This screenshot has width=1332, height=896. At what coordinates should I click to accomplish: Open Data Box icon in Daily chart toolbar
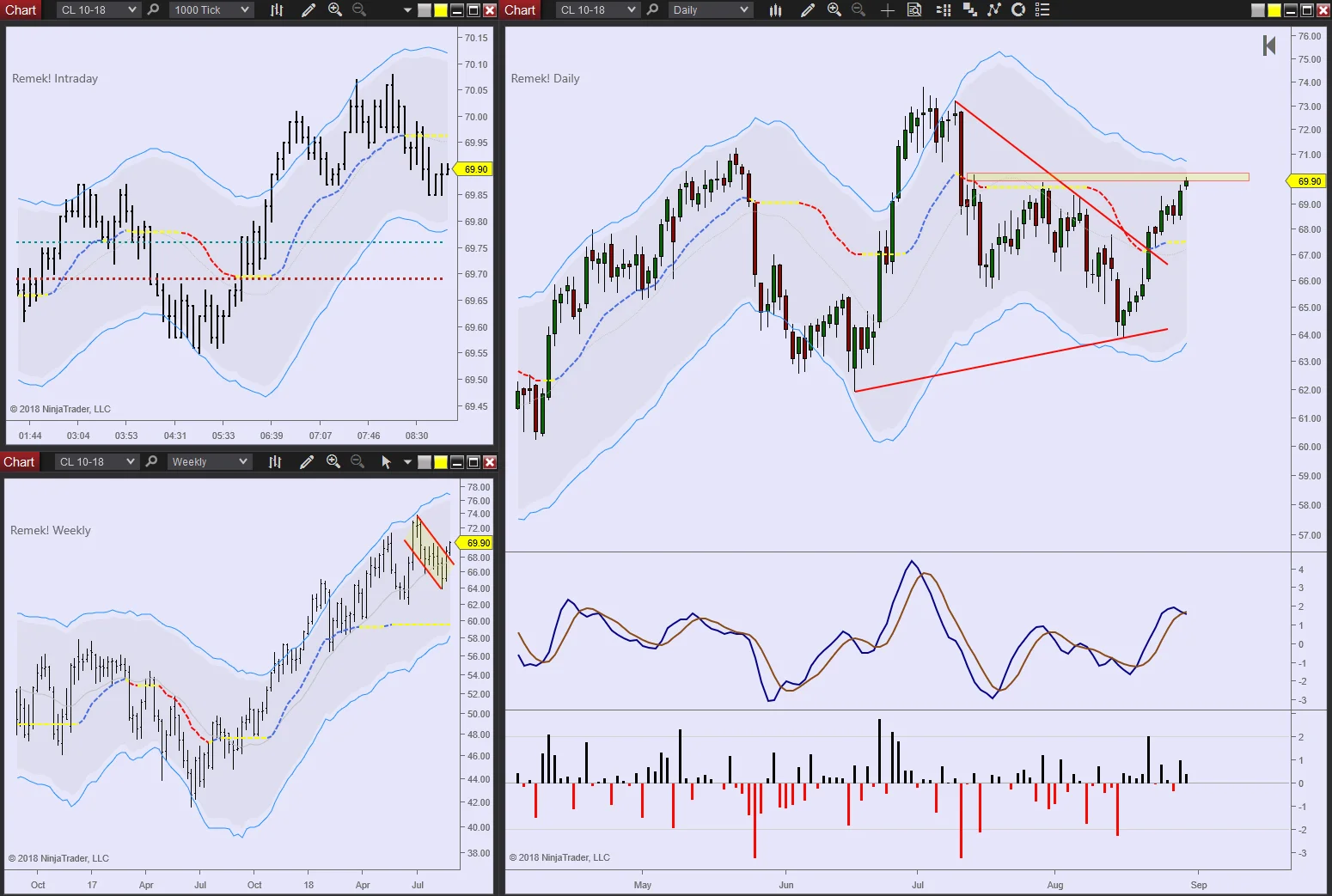tap(914, 10)
